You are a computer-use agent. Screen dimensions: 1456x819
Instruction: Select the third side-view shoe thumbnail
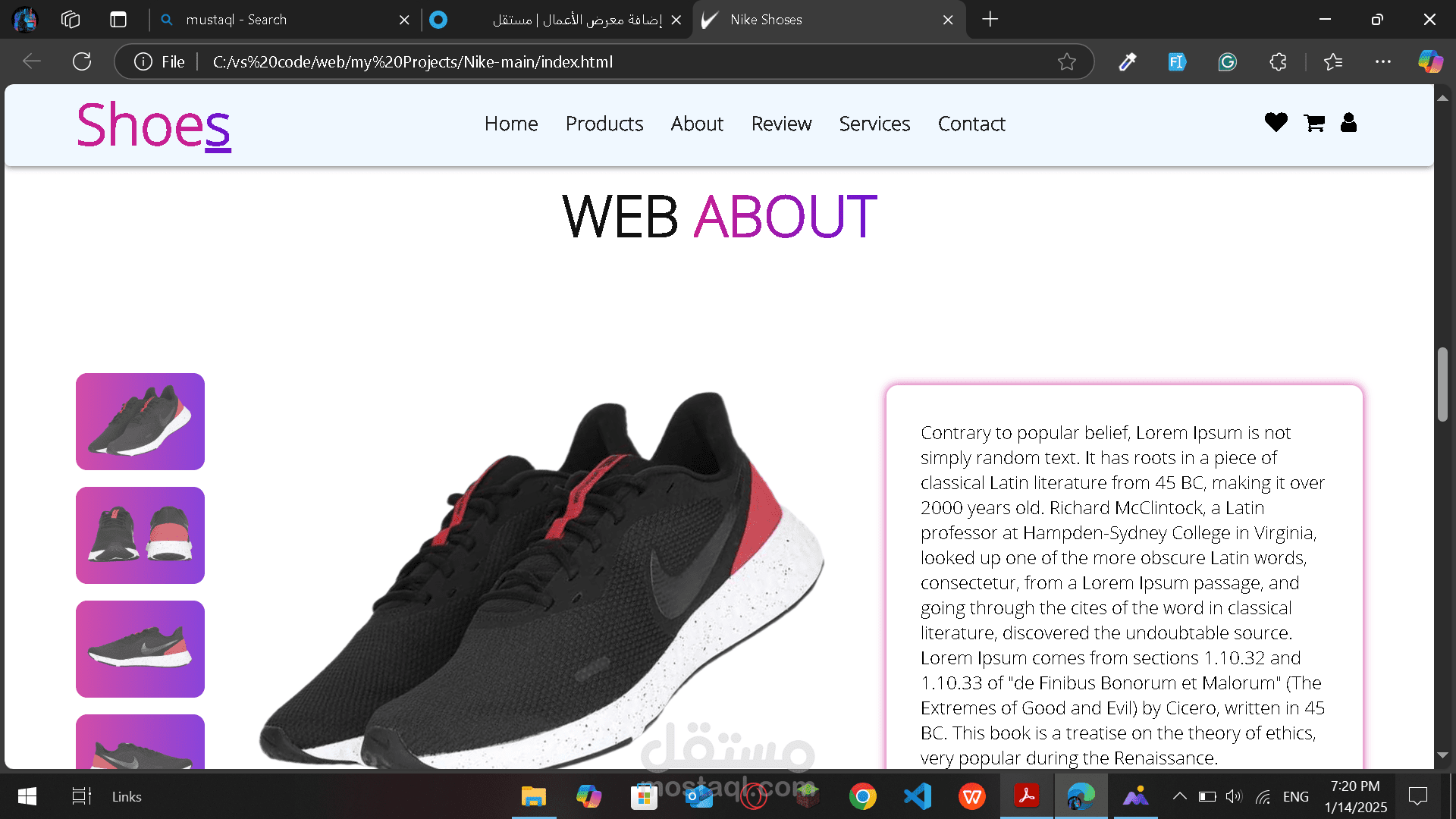(x=140, y=649)
